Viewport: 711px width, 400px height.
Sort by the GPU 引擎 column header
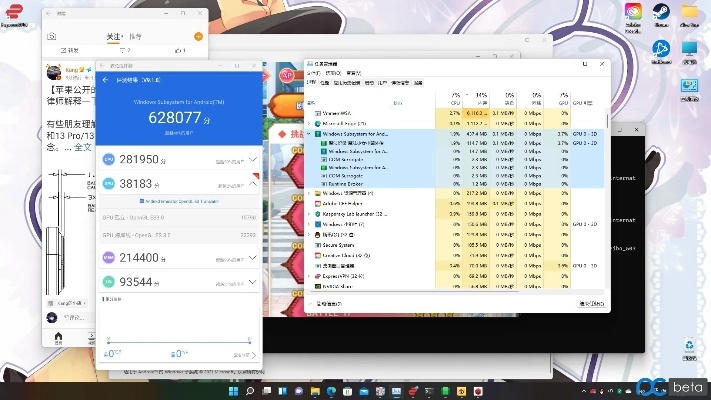(x=587, y=99)
